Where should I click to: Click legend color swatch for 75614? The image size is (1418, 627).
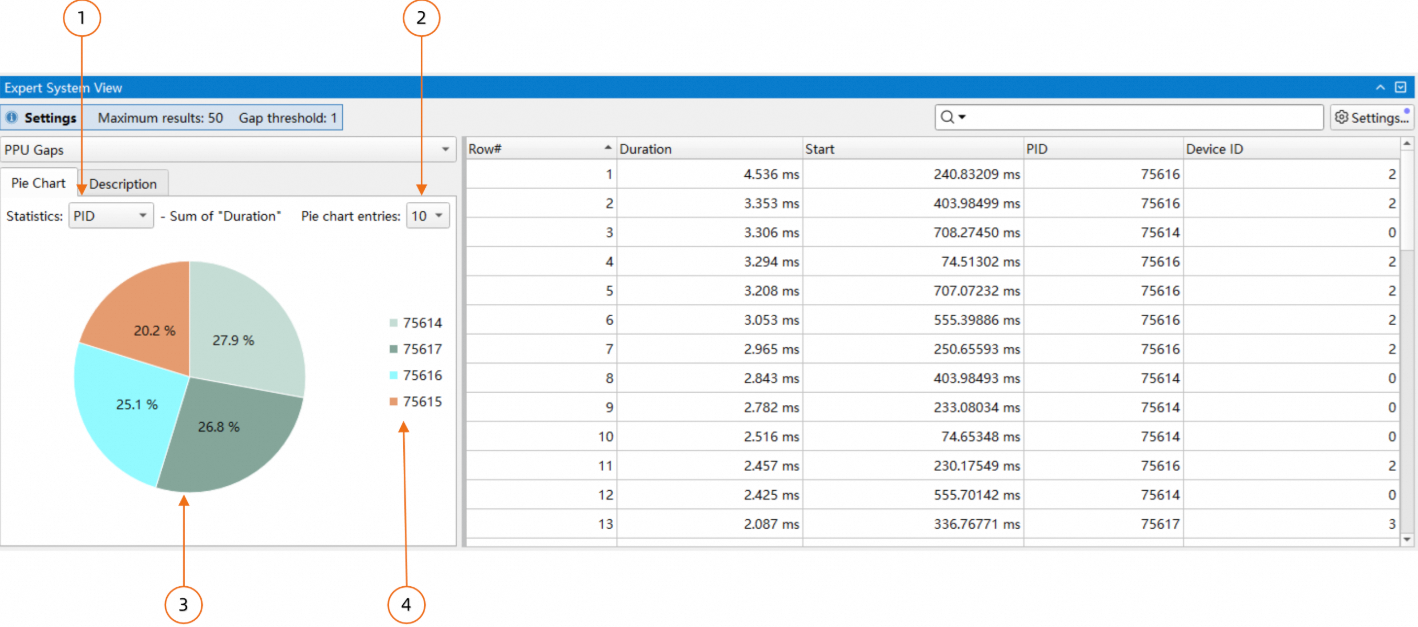393,323
